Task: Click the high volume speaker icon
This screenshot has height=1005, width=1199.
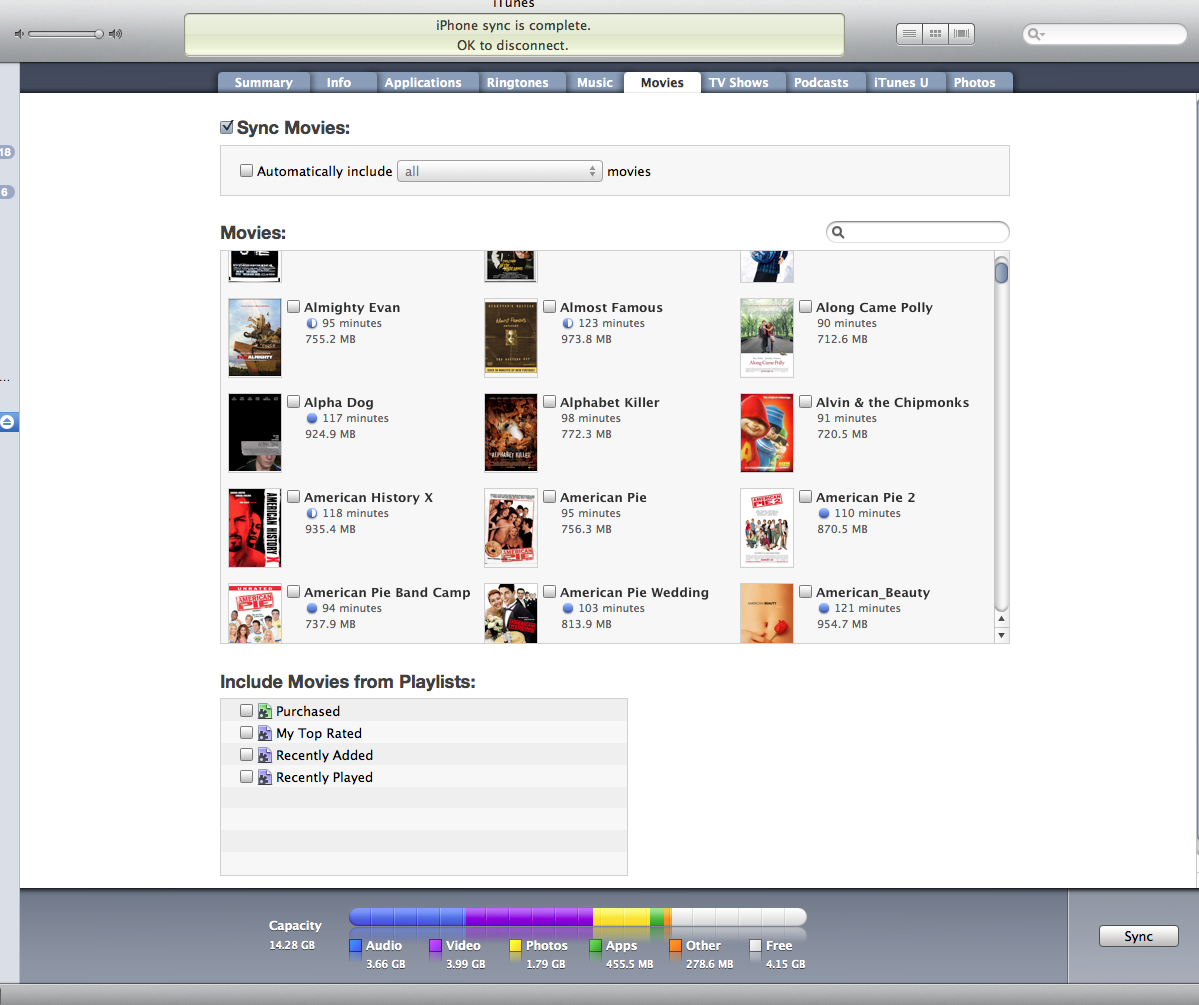Action: (115, 34)
